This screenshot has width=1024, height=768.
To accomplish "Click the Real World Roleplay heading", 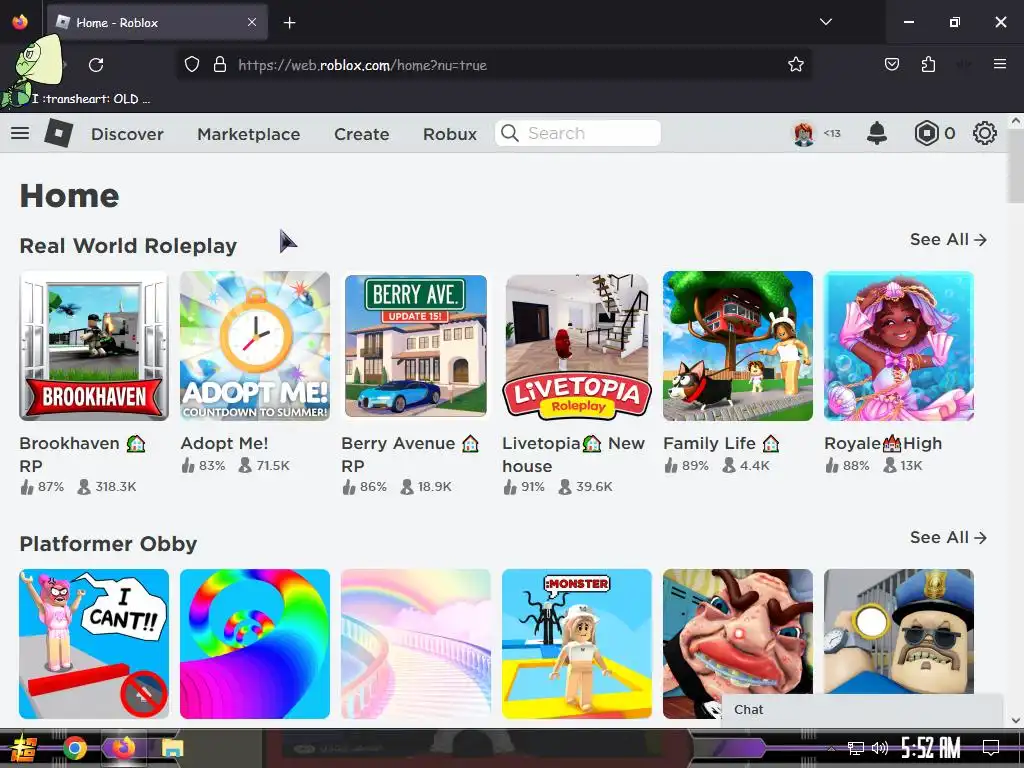I will (128, 246).
